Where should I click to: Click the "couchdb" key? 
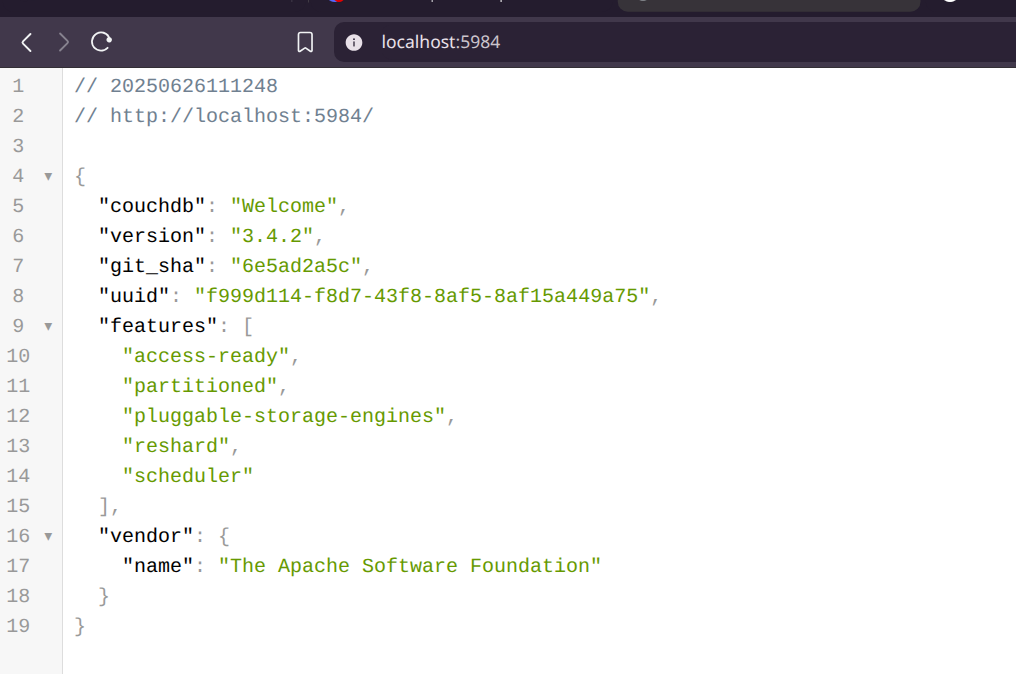(x=152, y=205)
